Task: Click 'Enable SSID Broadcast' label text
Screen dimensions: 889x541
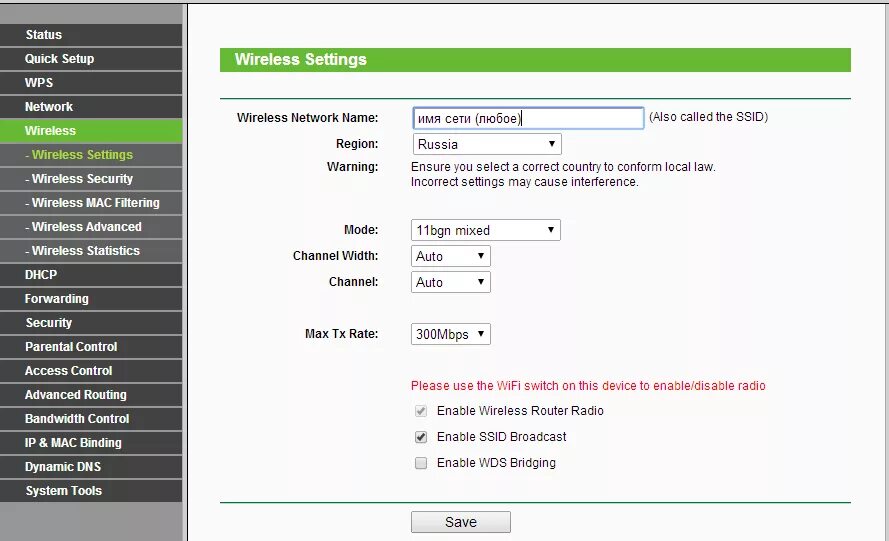Action: pos(501,437)
